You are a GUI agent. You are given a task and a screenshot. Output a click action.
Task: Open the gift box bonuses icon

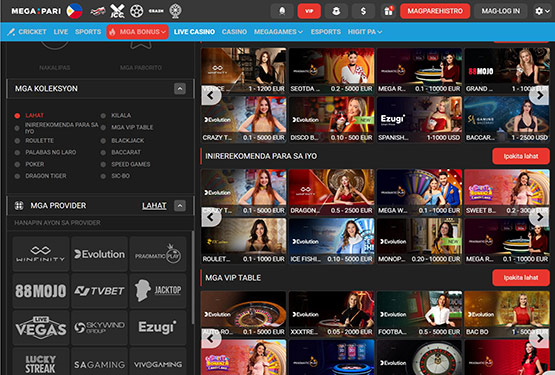click(x=388, y=11)
